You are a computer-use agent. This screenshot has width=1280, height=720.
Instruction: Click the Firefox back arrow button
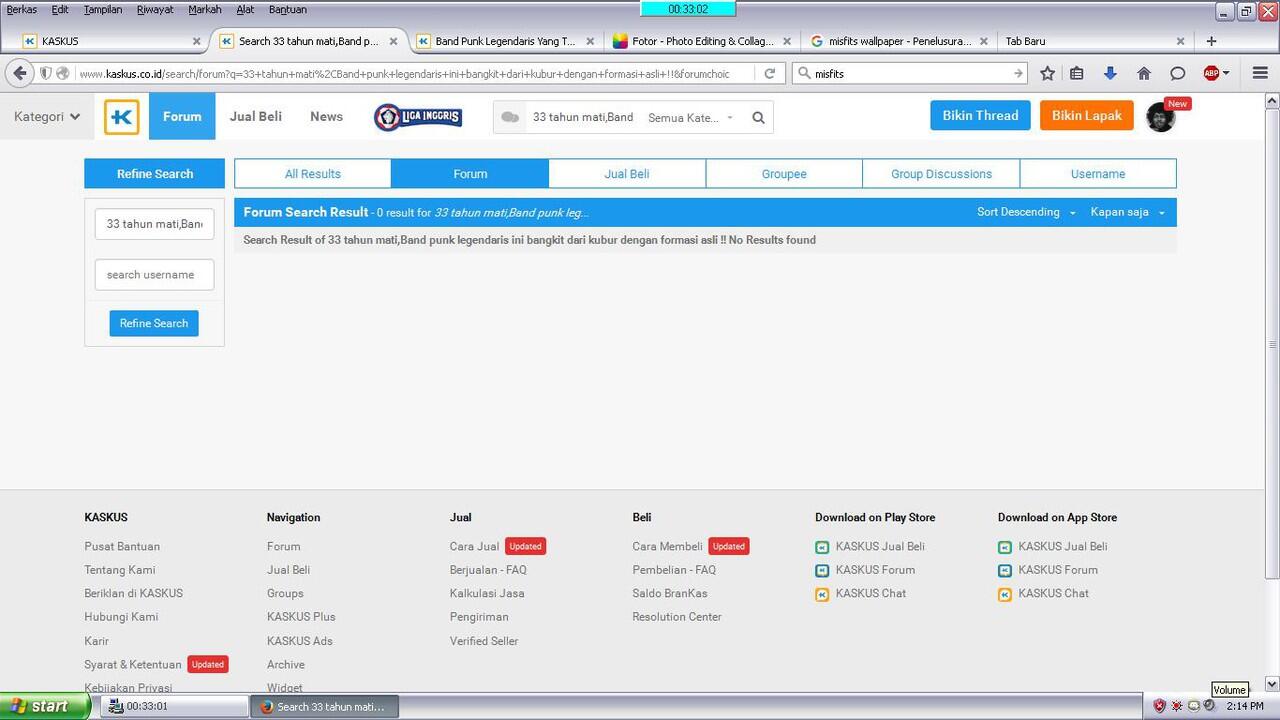point(19,73)
